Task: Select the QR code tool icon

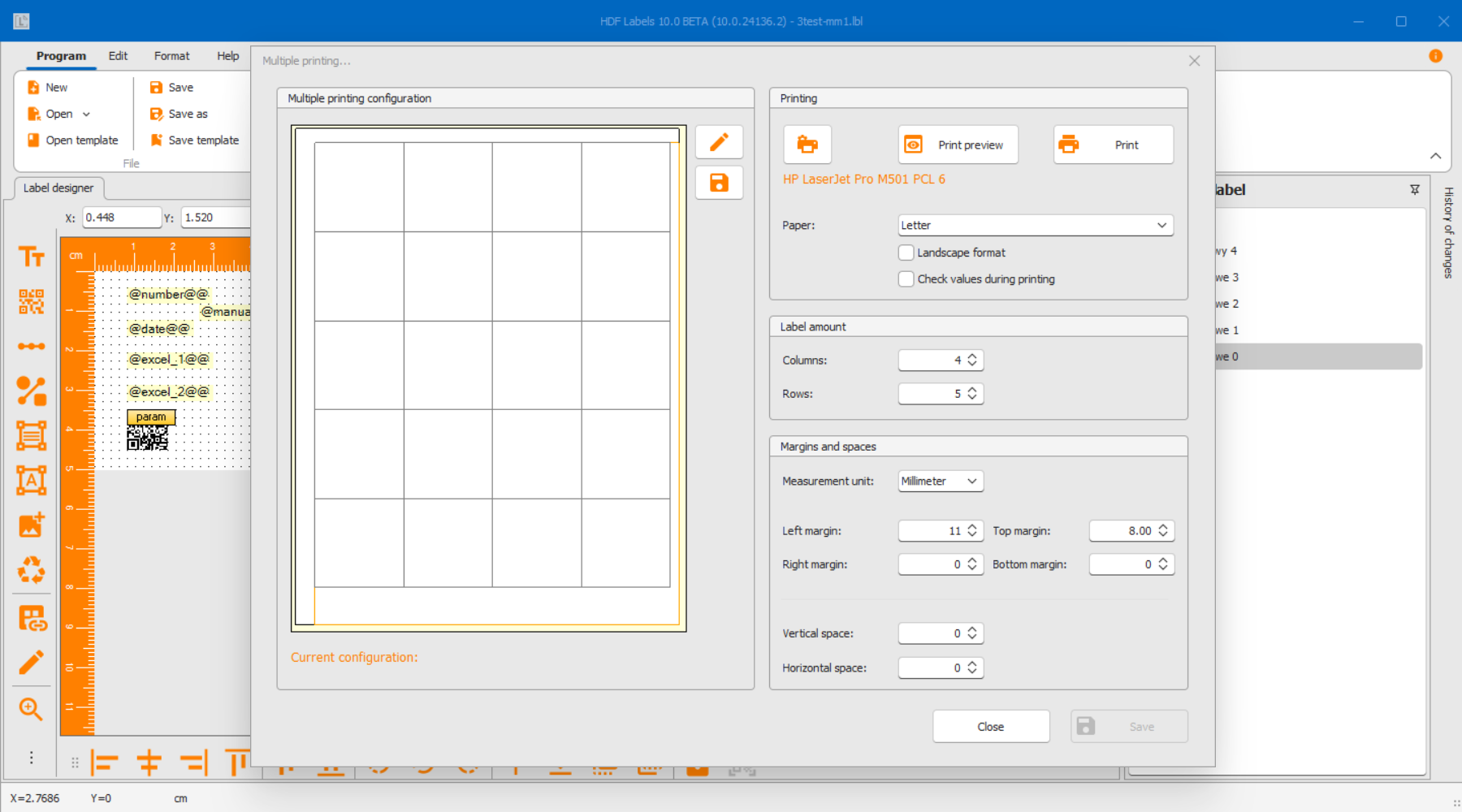Action: (31, 302)
